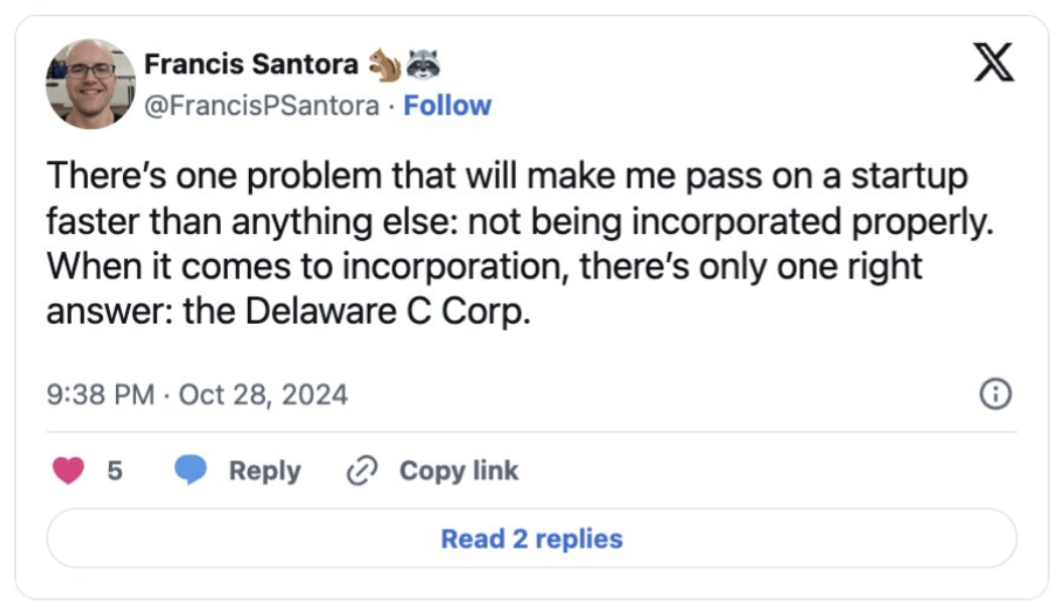Click the blue reply bubble icon
Image resolution: width=1060 pixels, height=616 pixels.
pos(190,470)
